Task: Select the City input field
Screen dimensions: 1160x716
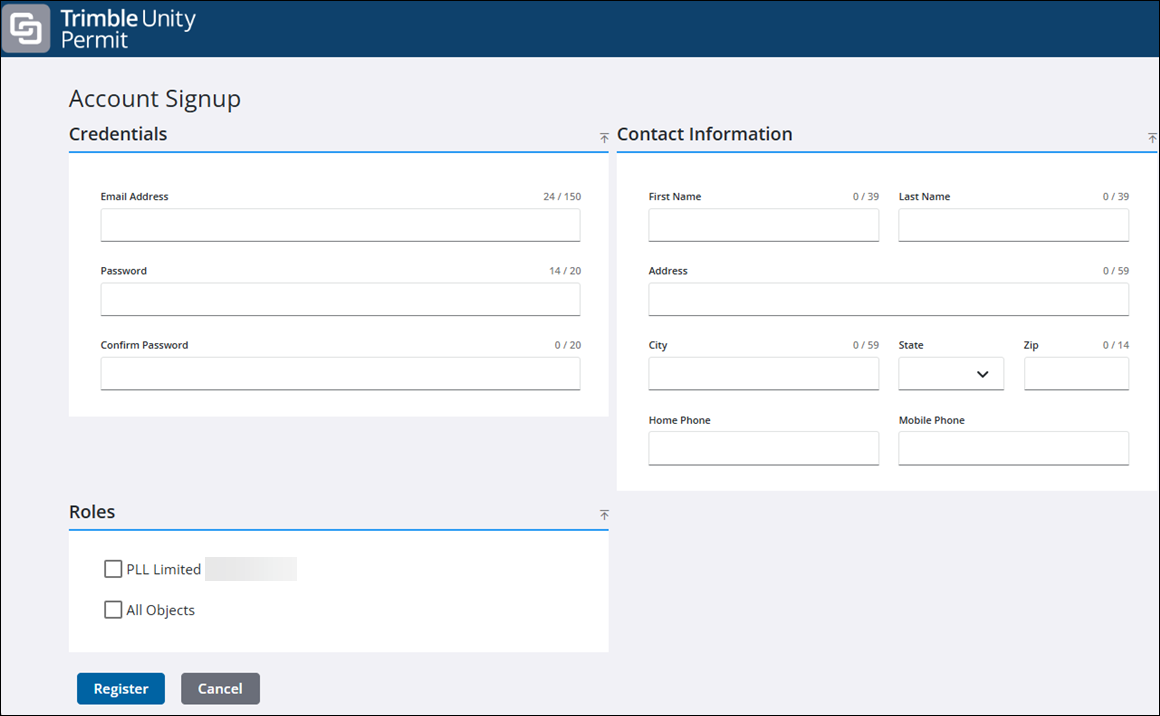Action: (x=763, y=373)
